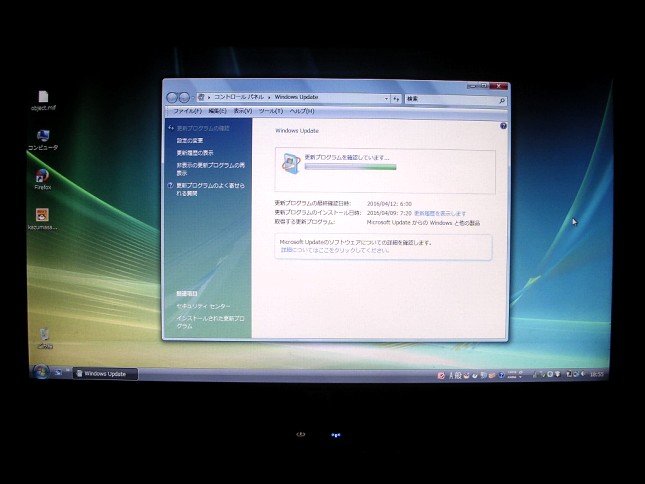Click the Microsoft Update からの Windows と他の製品 text
The width and height of the screenshot is (645, 484).
click(x=423, y=223)
